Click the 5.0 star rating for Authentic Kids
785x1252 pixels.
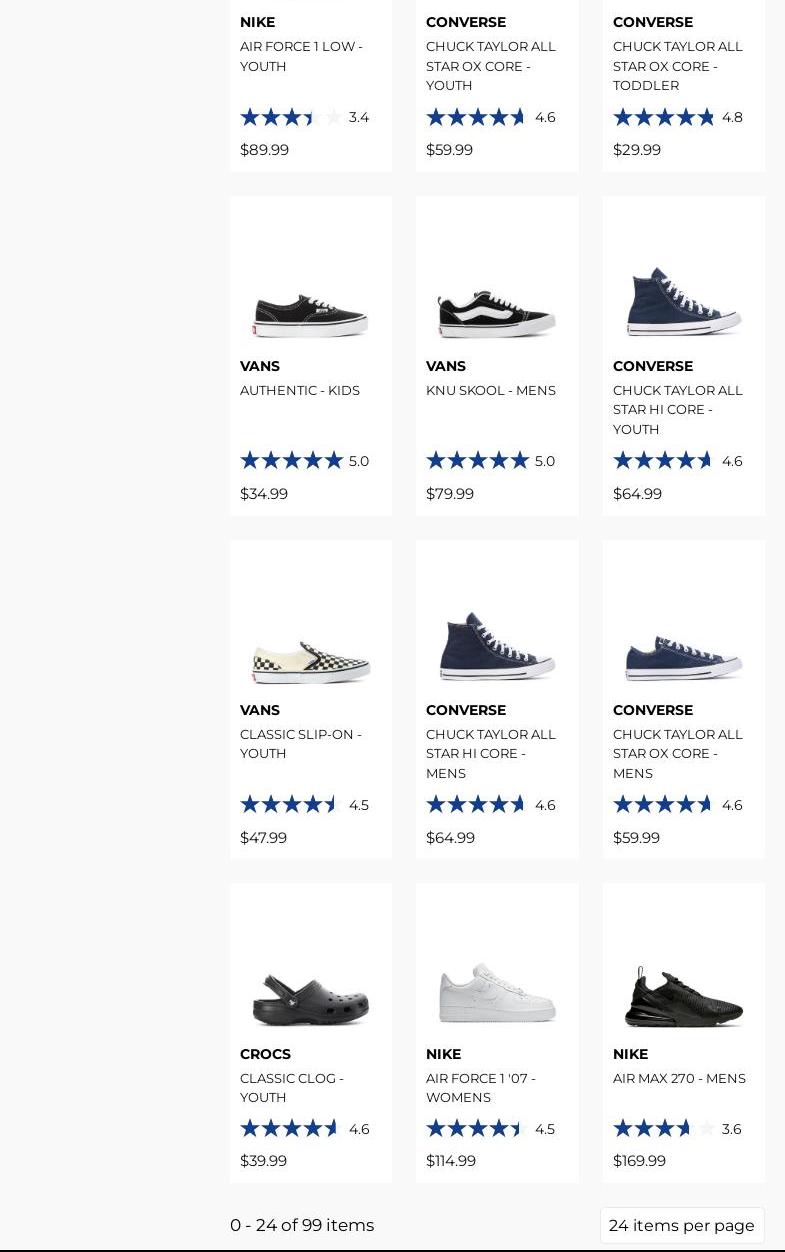304,461
